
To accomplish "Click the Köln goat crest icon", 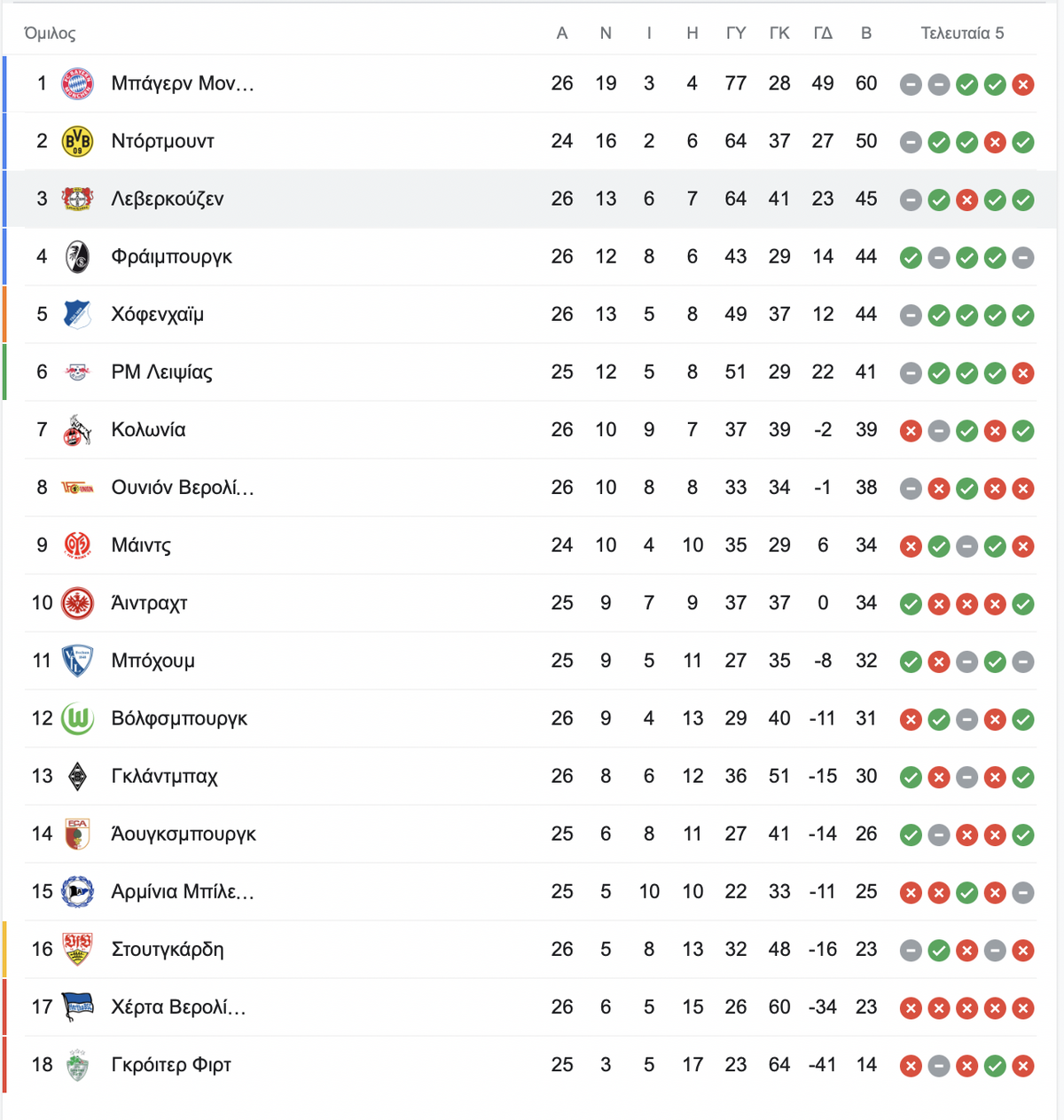I will point(77,430).
